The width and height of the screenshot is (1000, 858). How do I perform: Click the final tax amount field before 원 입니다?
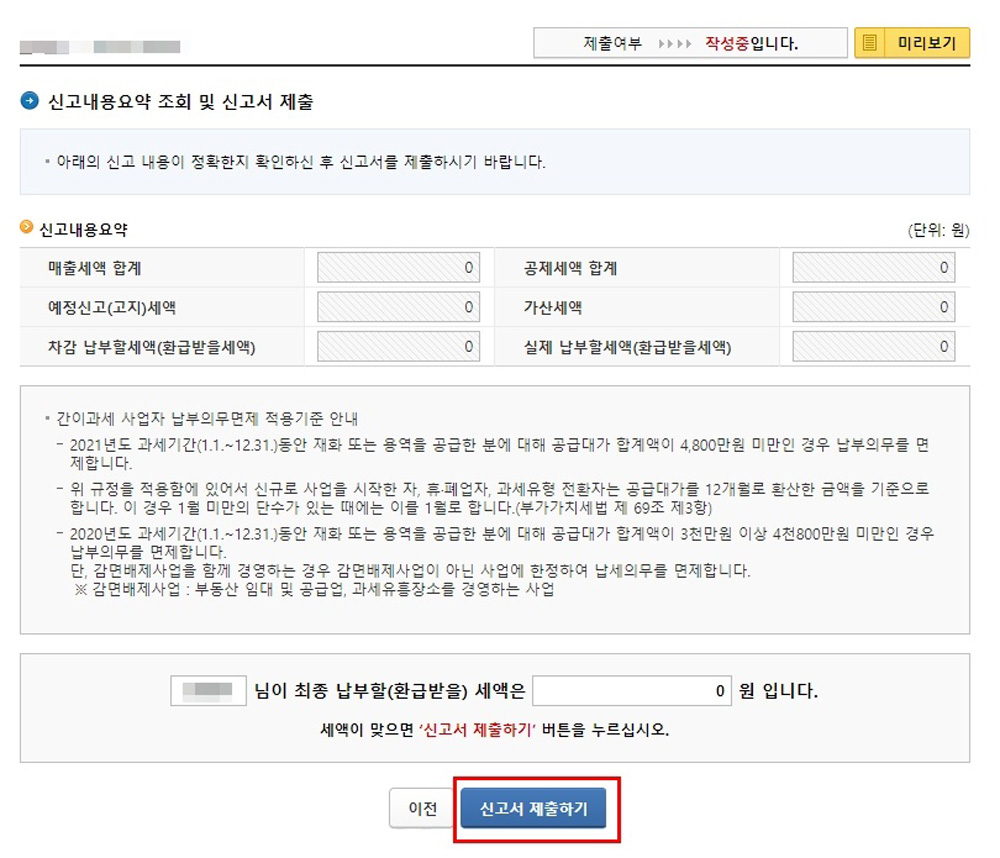coord(631,690)
